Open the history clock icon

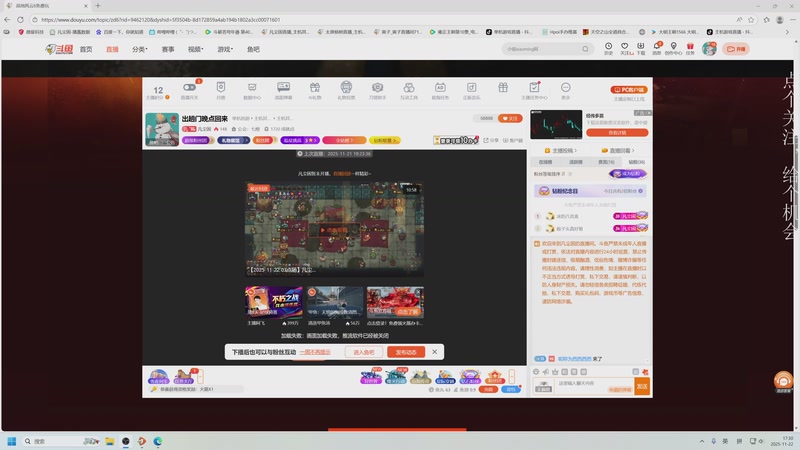point(608,48)
